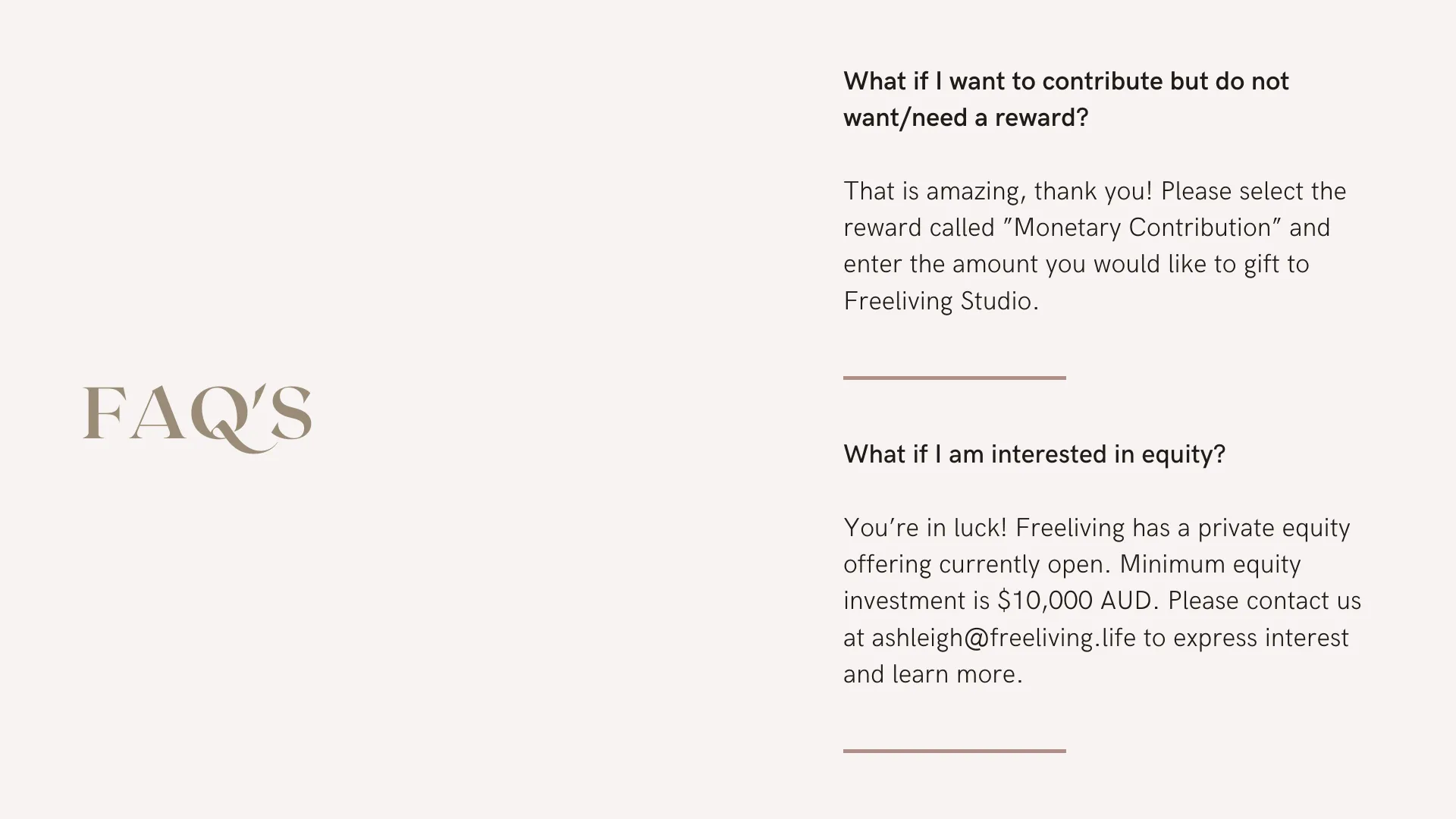Click 'That is amazing, thank you!' sentence

(x=998, y=191)
